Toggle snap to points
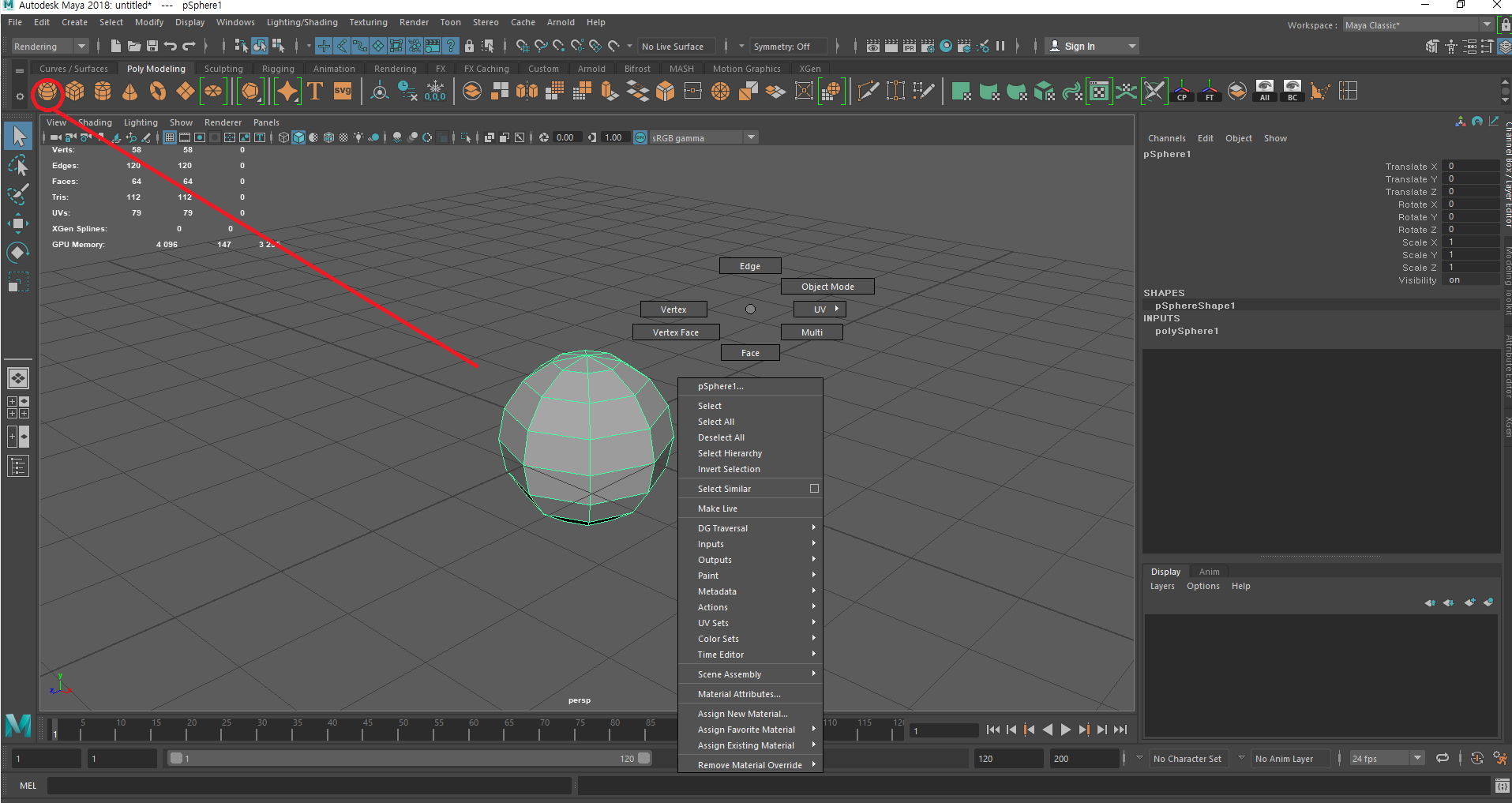Screen dimensions: 1512x803 click(559, 47)
